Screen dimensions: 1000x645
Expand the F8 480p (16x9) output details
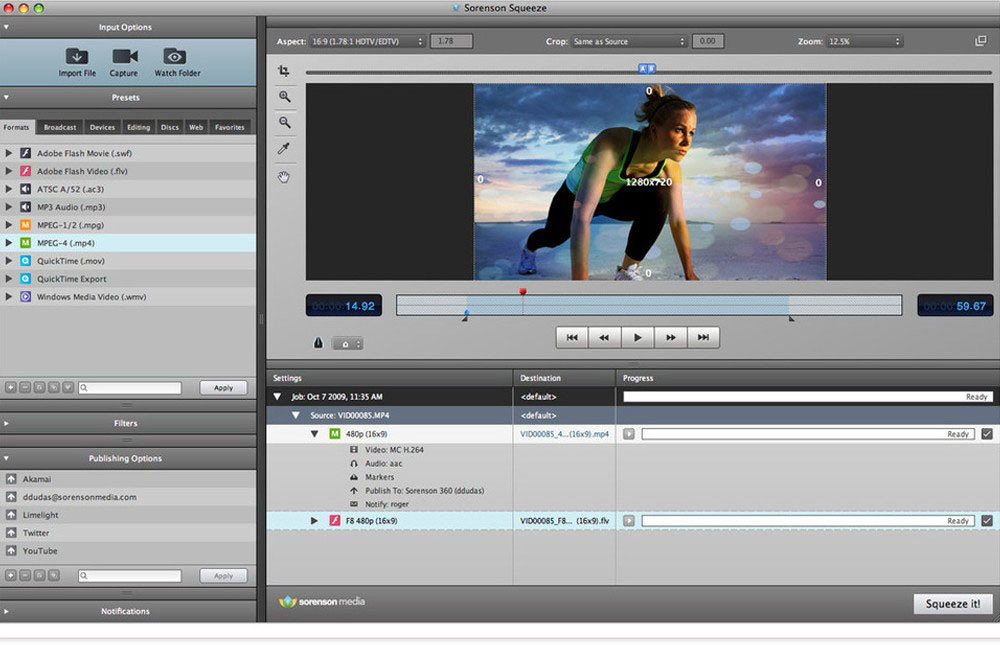pyautogui.click(x=314, y=521)
